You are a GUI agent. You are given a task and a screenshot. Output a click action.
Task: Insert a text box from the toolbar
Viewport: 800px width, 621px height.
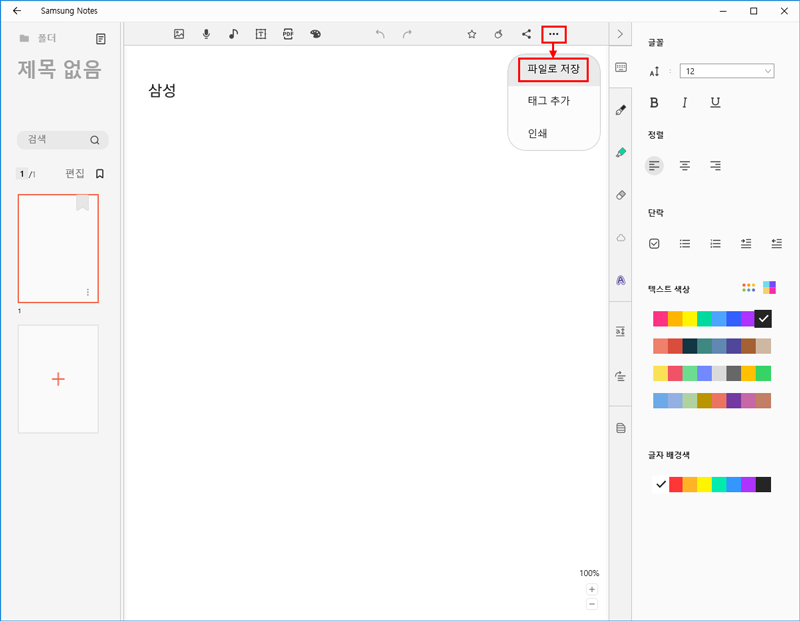coord(261,34)
